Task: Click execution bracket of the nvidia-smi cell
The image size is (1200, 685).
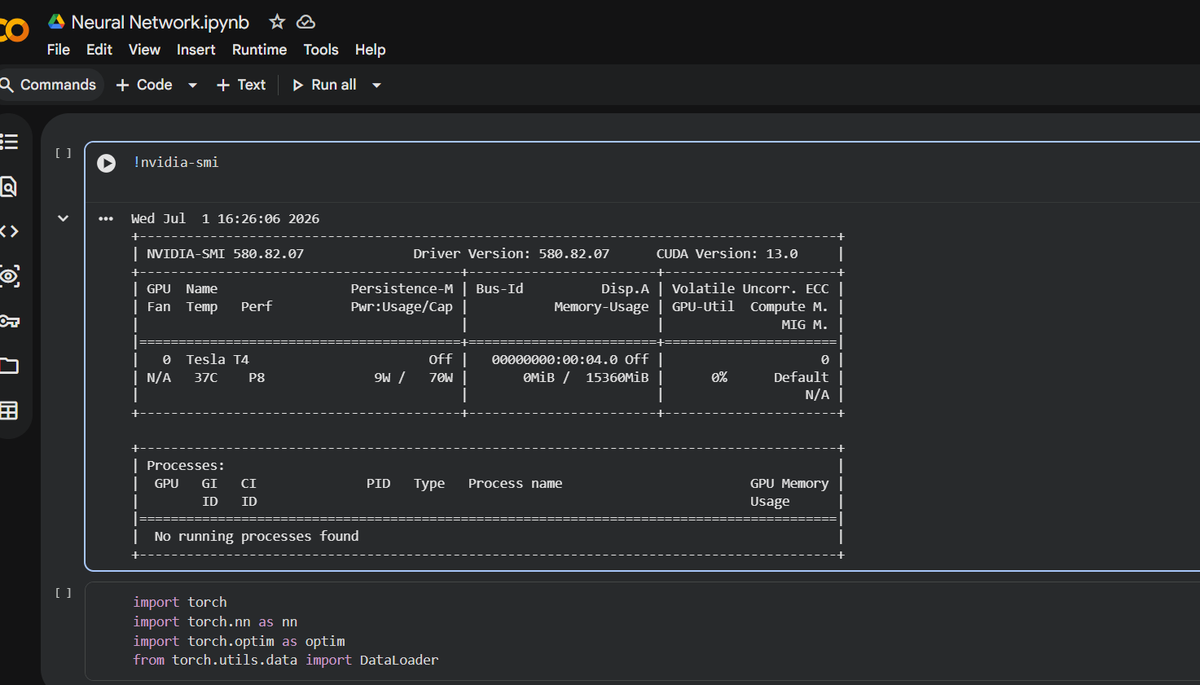Action: click(x=63, y=153)
